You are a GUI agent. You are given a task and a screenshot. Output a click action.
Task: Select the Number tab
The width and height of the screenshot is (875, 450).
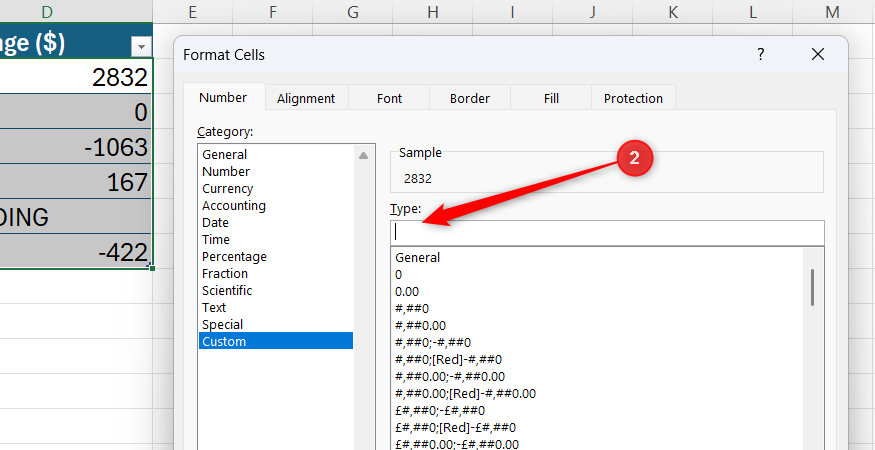point(223,97)
